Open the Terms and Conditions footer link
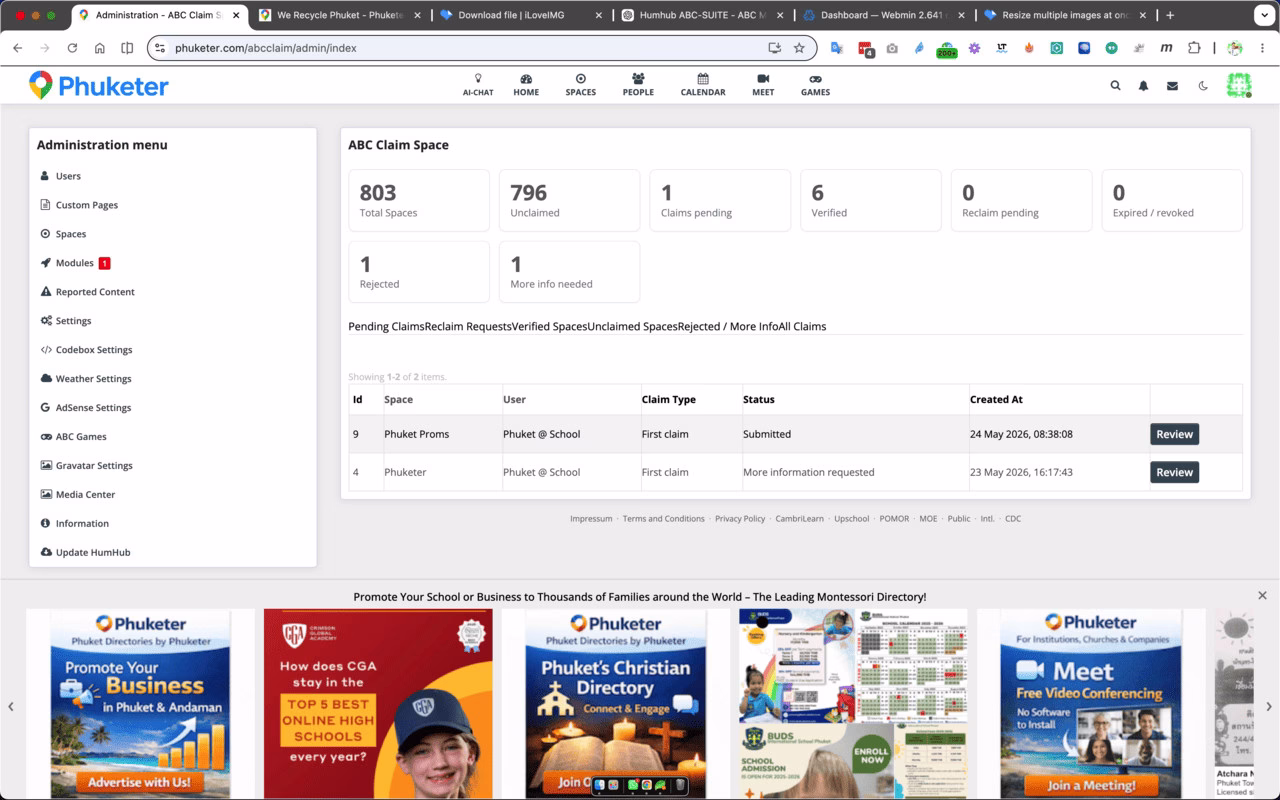Screen dimensions: 1280x800 tap(663, 519)
